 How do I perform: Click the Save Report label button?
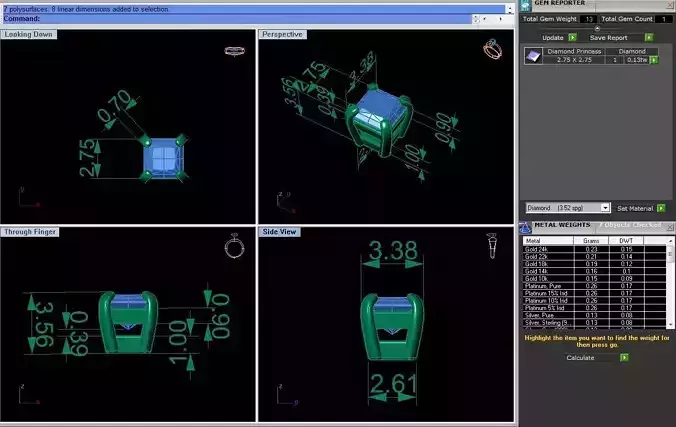(608, 38)
